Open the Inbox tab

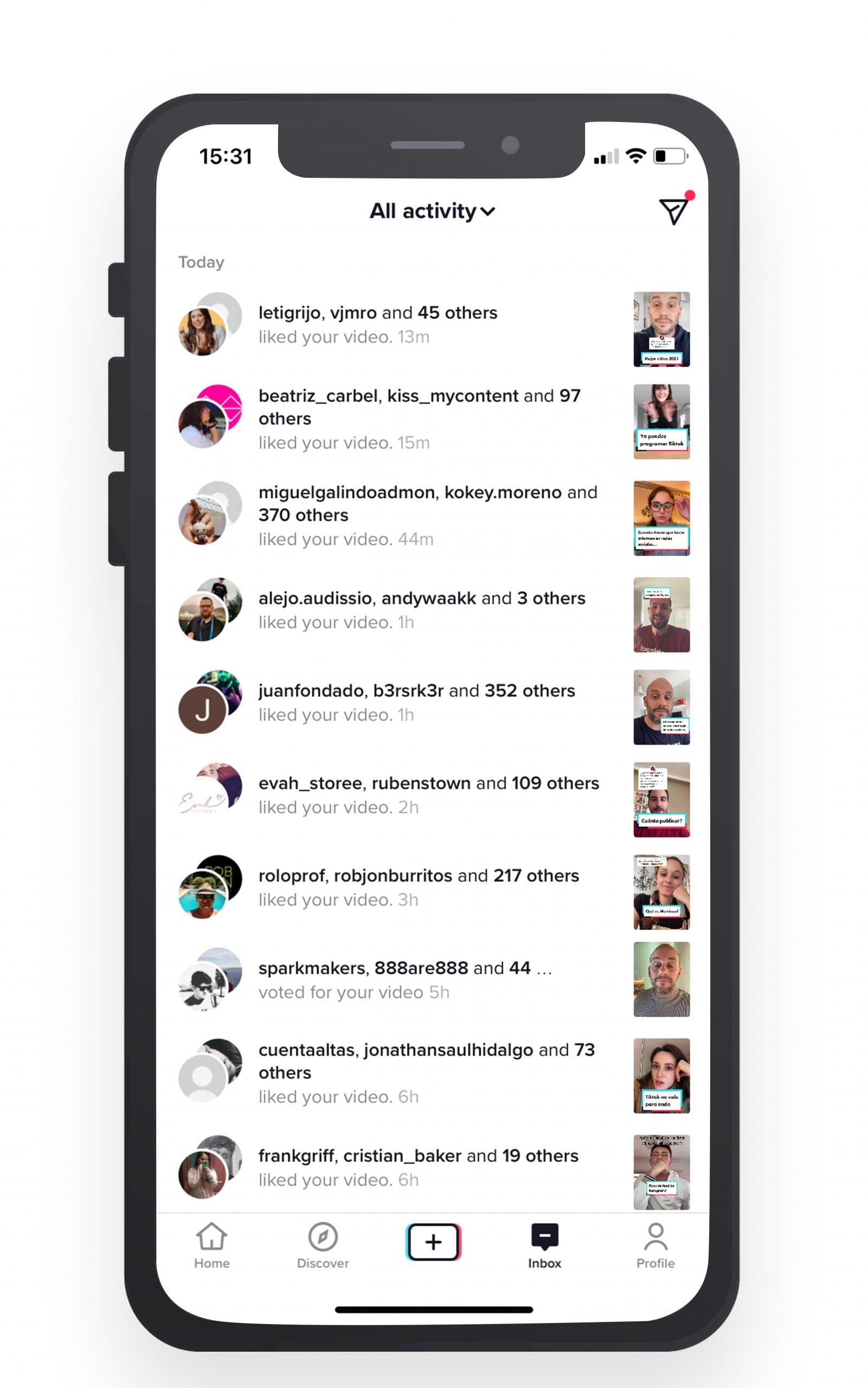pyautogui.click(x=544, y=1244)
